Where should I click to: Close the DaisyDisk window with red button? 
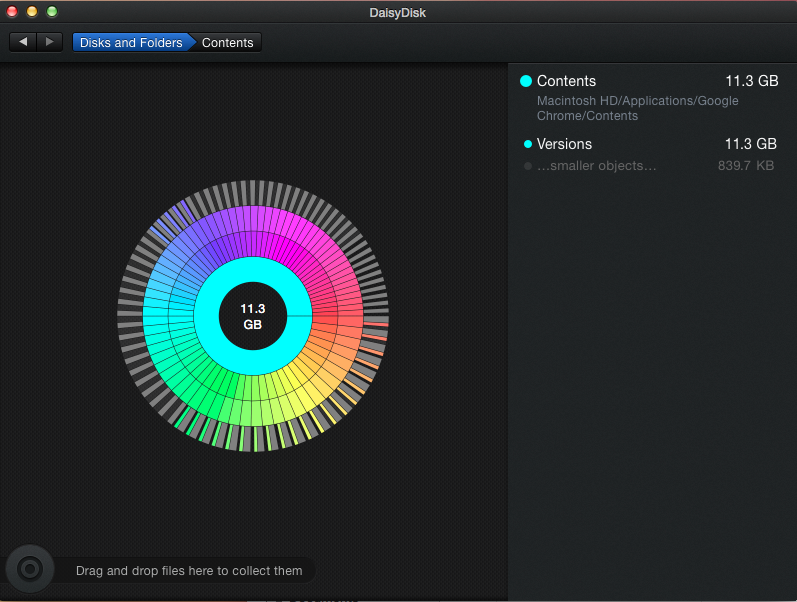12,11
